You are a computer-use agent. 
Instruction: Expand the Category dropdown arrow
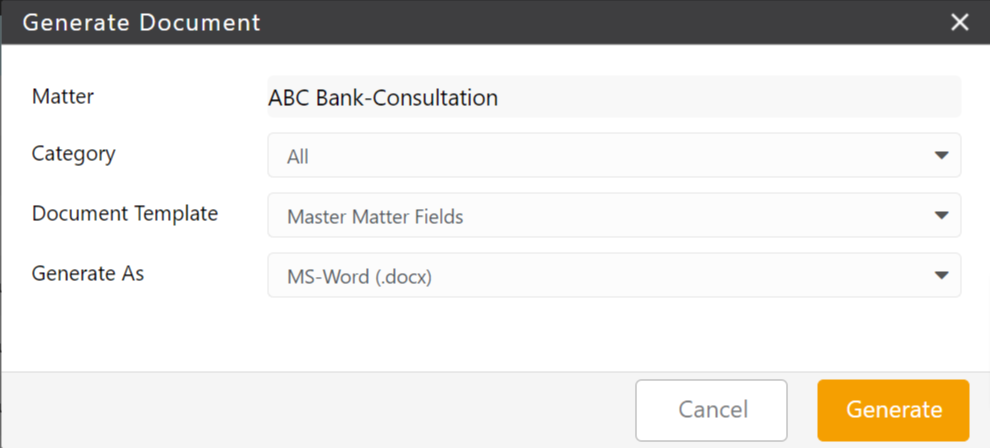click(940, 156)
